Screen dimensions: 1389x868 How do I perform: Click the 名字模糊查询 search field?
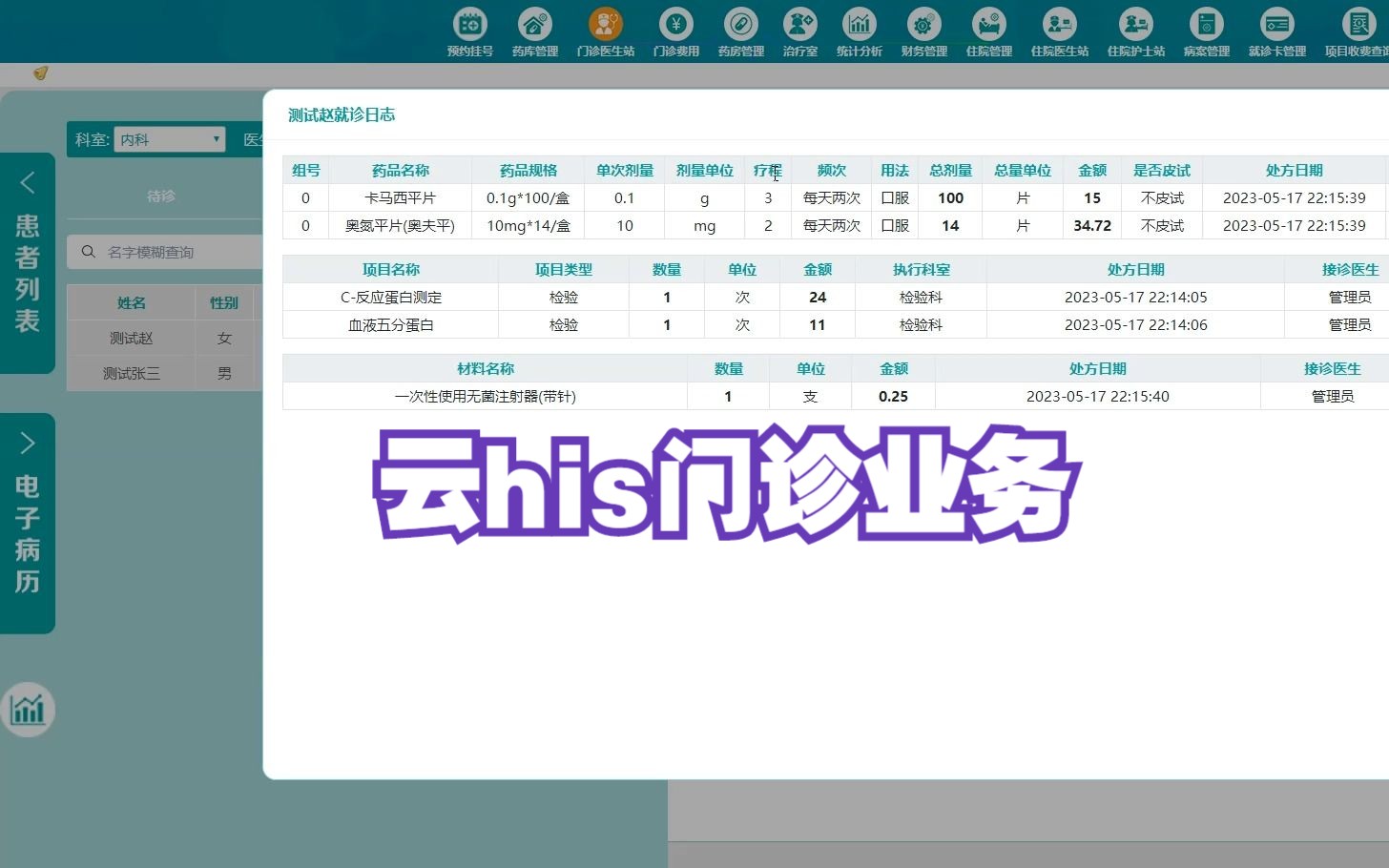(x=164, y=252)
